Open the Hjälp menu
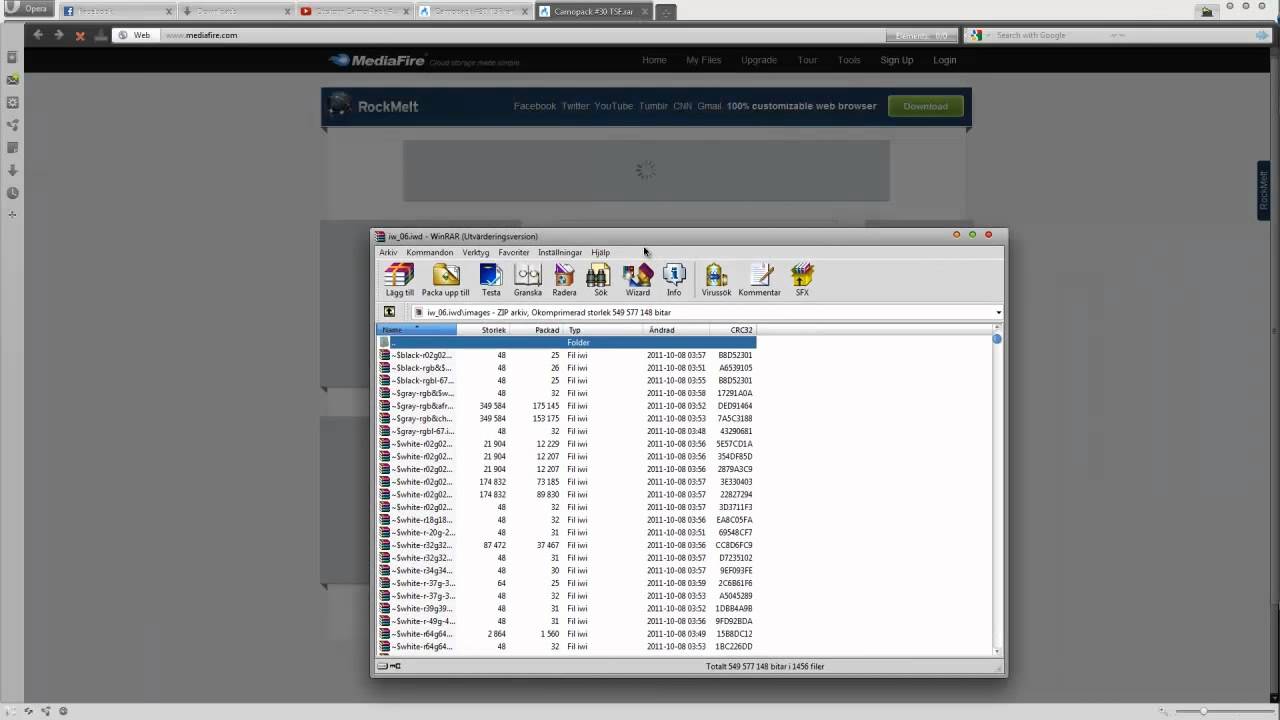This screenshot has width=1280, height=720. 600,252
